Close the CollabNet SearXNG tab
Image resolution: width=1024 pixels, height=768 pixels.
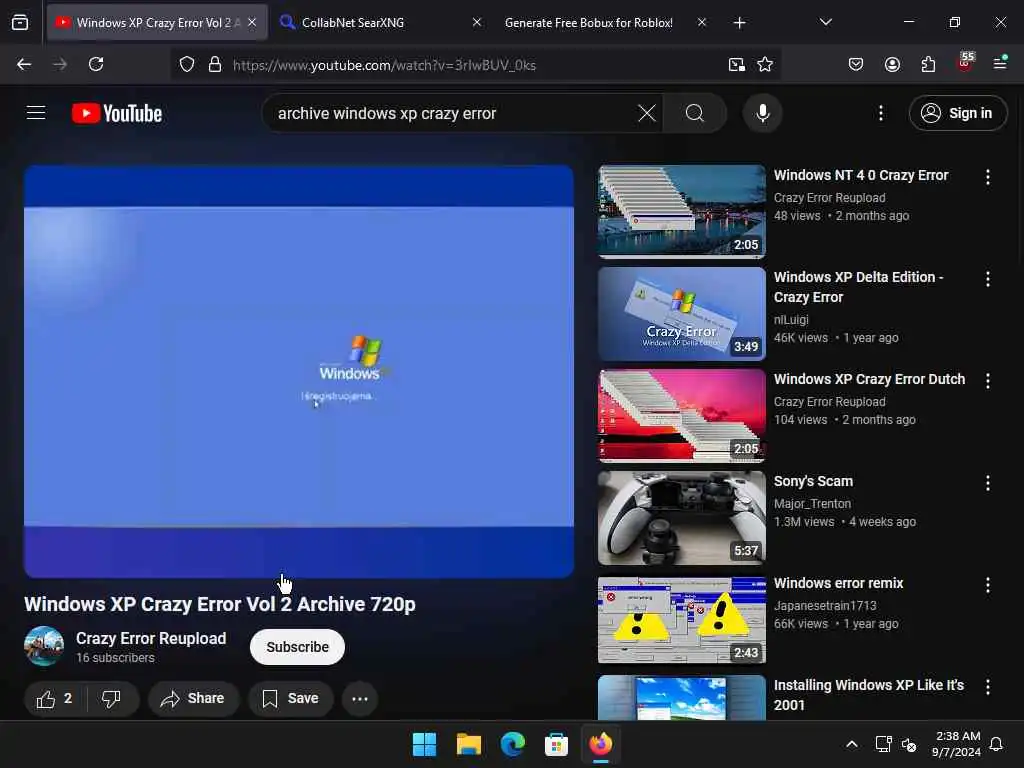(477, 23)
